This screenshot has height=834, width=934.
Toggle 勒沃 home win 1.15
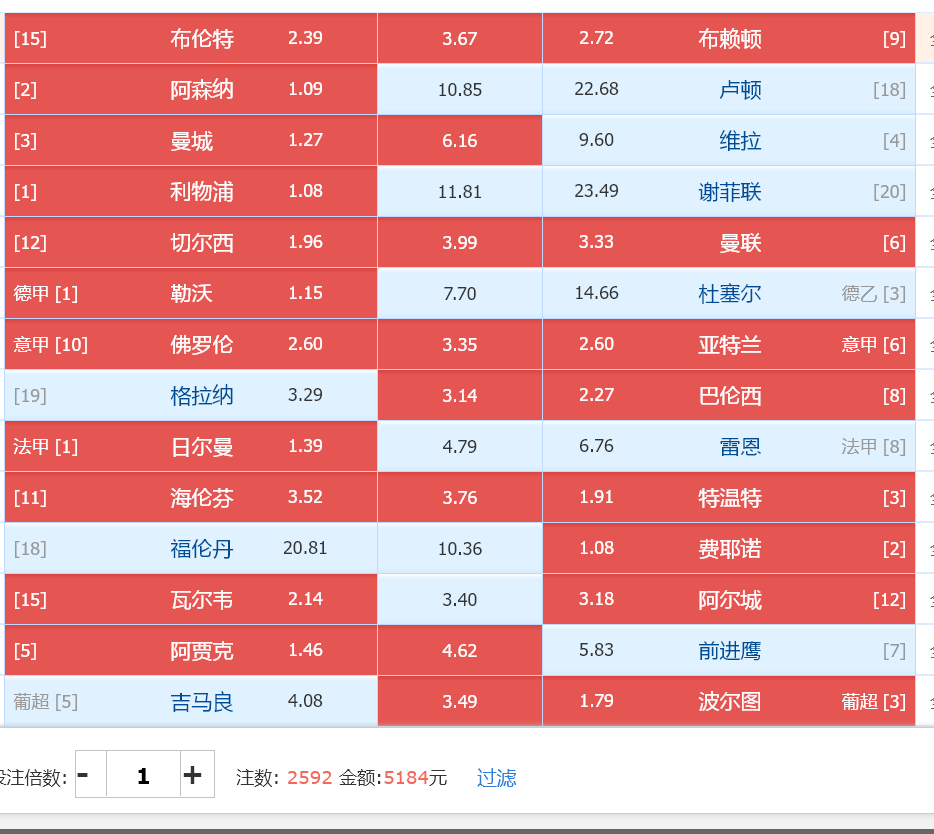(x=191, y=293)
